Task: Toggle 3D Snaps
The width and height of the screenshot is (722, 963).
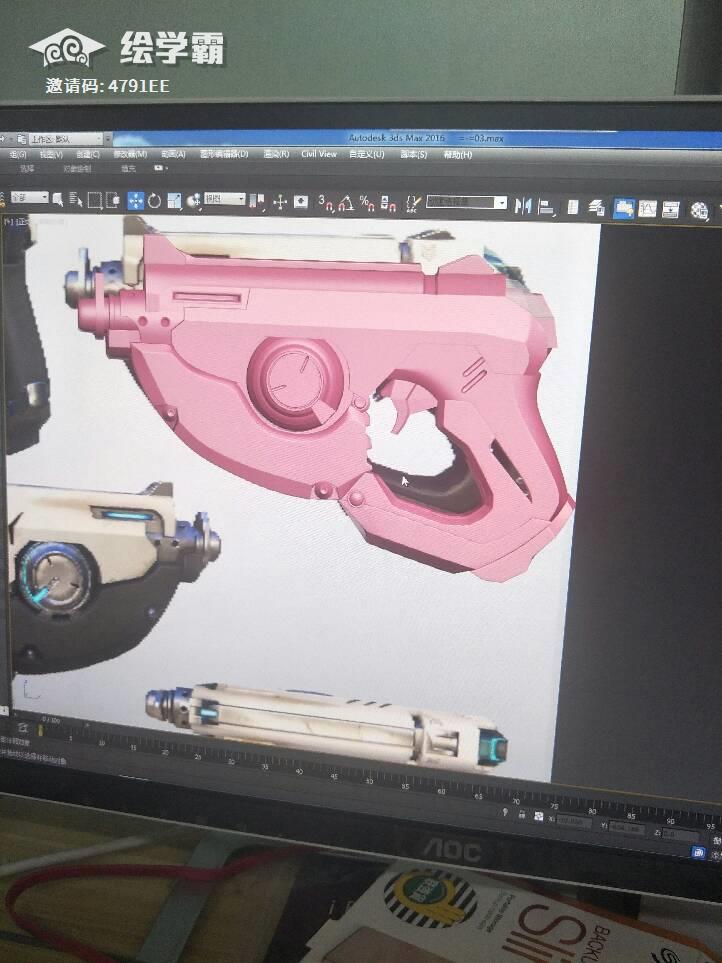Action: point(325,203)
